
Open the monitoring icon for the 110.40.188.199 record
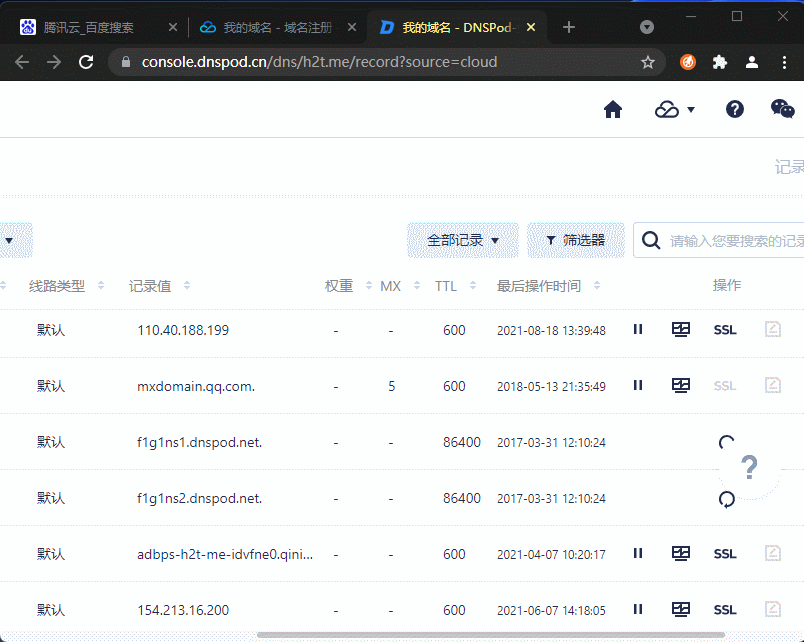(x=681, y=329)
